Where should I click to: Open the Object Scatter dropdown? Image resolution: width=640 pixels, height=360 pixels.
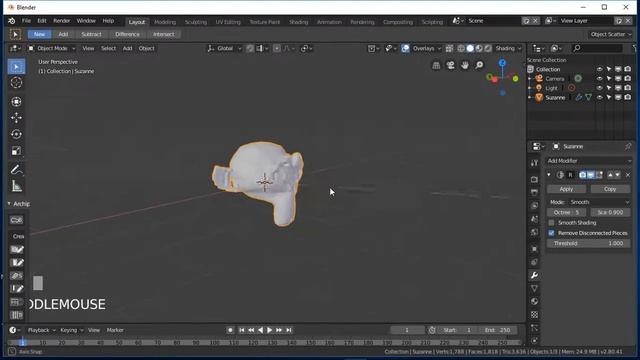tap(610, 34)
